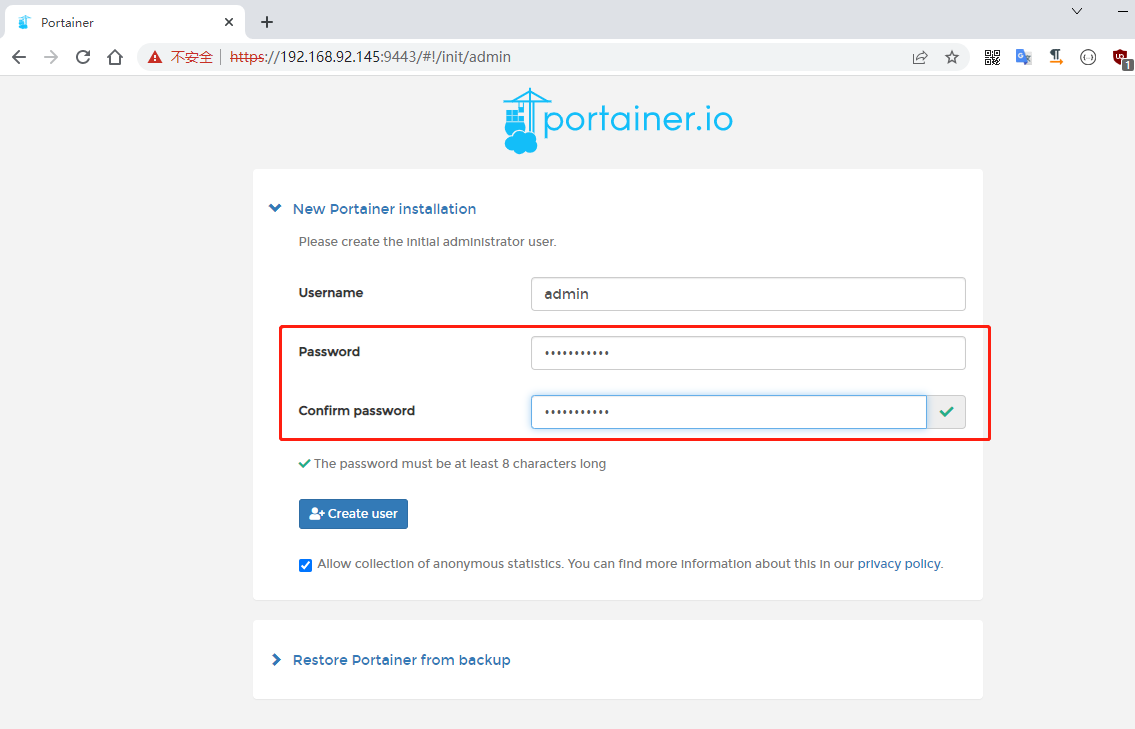Minimize the browser window
Screen dimensions: 1135x729
(x=1123, y=11)
